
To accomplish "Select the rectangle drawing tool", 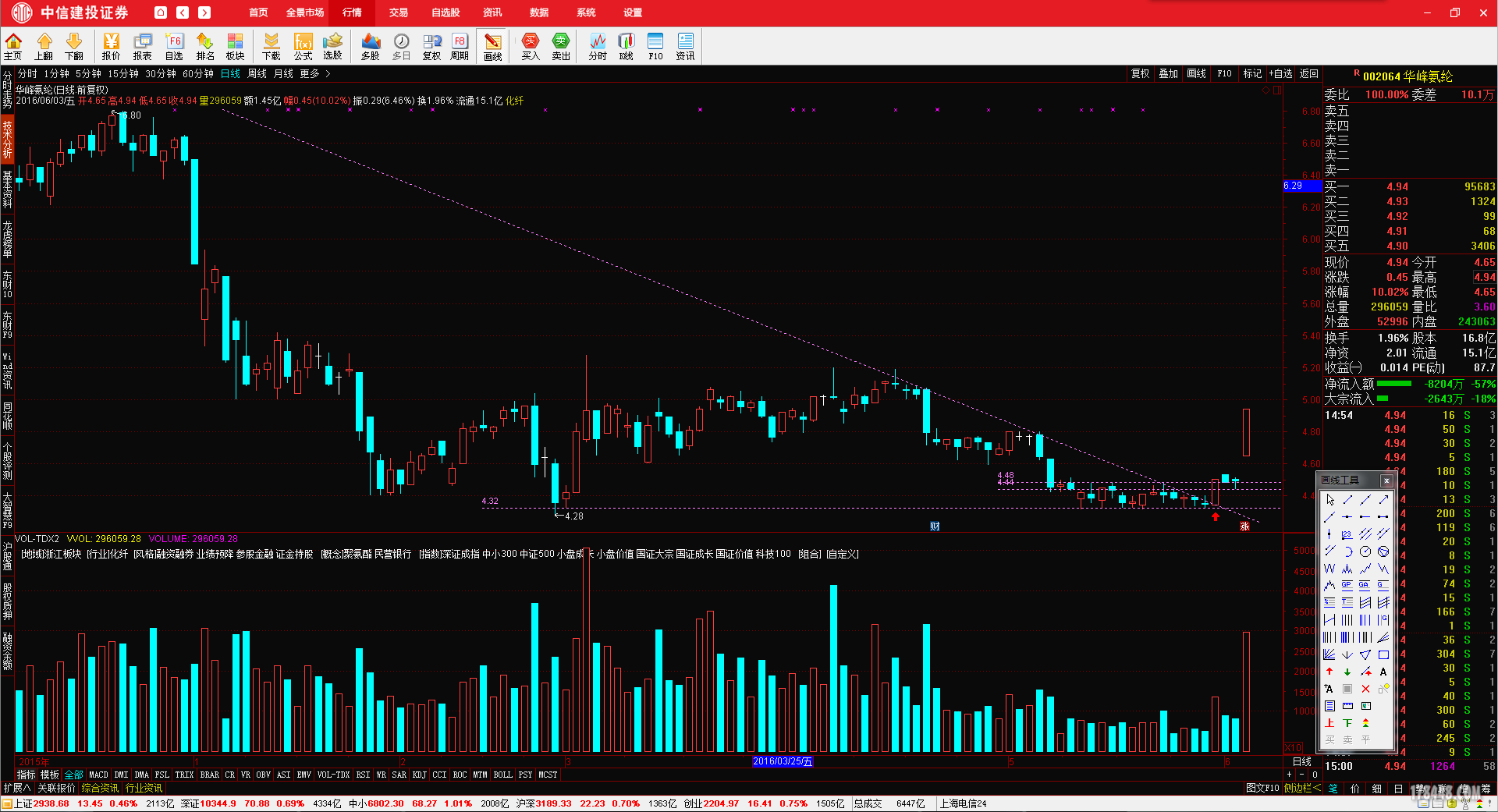I will [1383, 654].
